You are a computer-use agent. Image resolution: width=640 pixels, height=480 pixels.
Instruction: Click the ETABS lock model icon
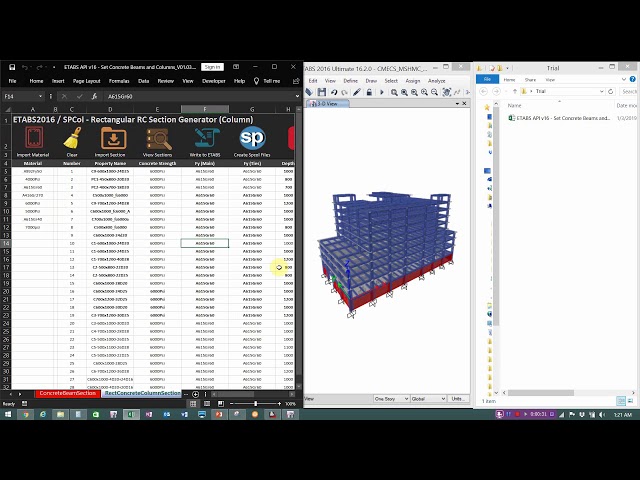point(369,92)
